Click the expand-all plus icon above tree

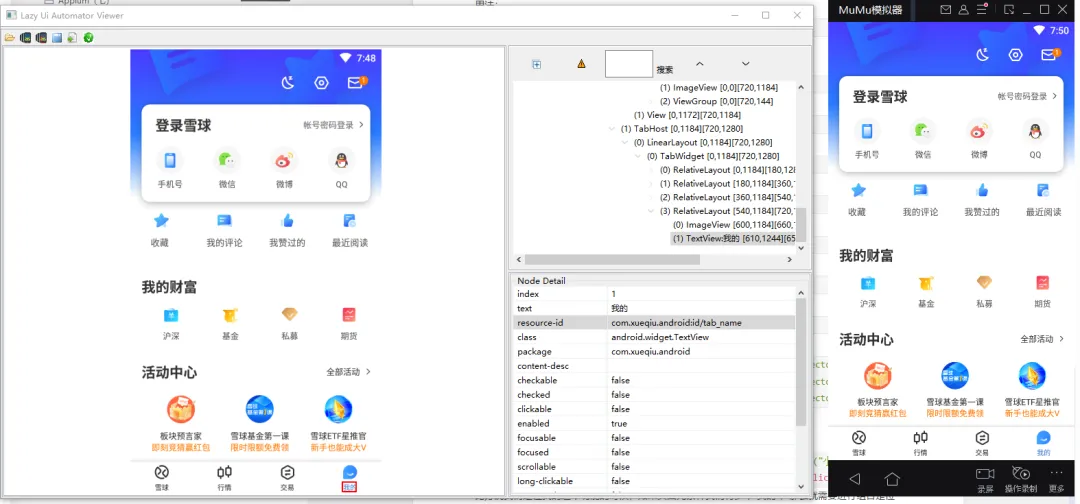point(537,64)
